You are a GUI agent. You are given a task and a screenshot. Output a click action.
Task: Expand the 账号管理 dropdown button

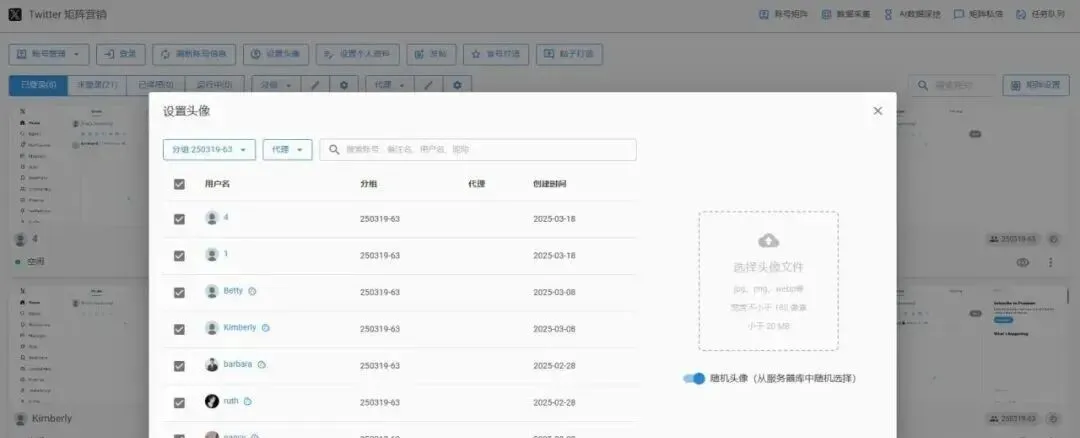click(x=49, y=54)
